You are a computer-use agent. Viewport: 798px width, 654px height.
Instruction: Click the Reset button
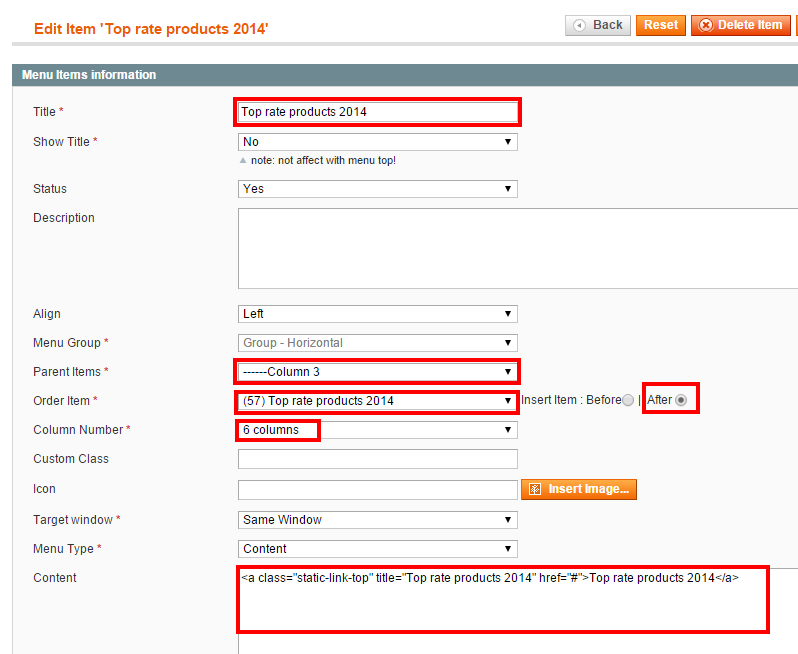click(x=661, y=25)
